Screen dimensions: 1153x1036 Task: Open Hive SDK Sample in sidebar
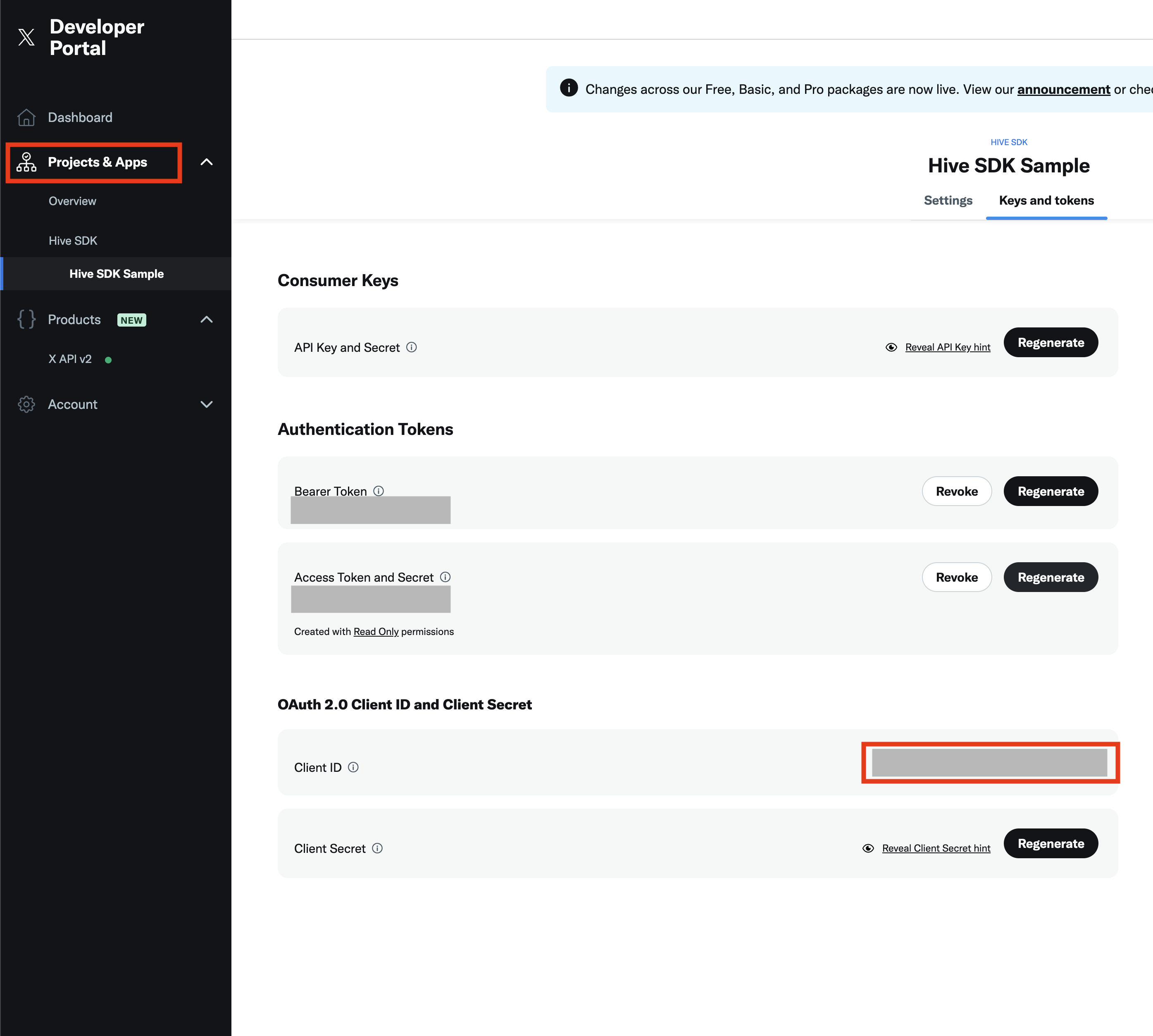point(117,274)
